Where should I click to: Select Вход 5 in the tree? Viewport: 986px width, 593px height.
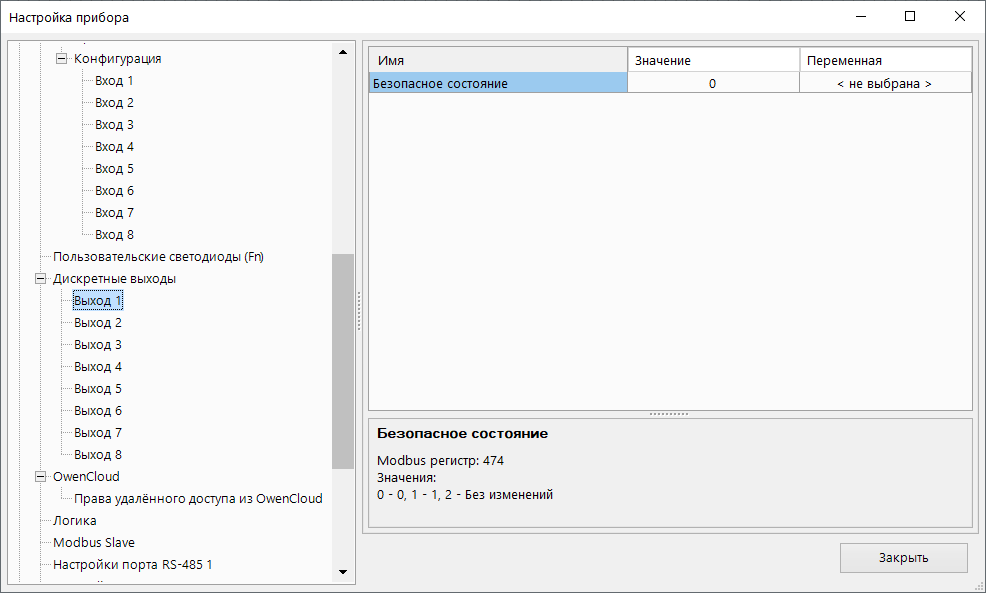coord(114,169)
